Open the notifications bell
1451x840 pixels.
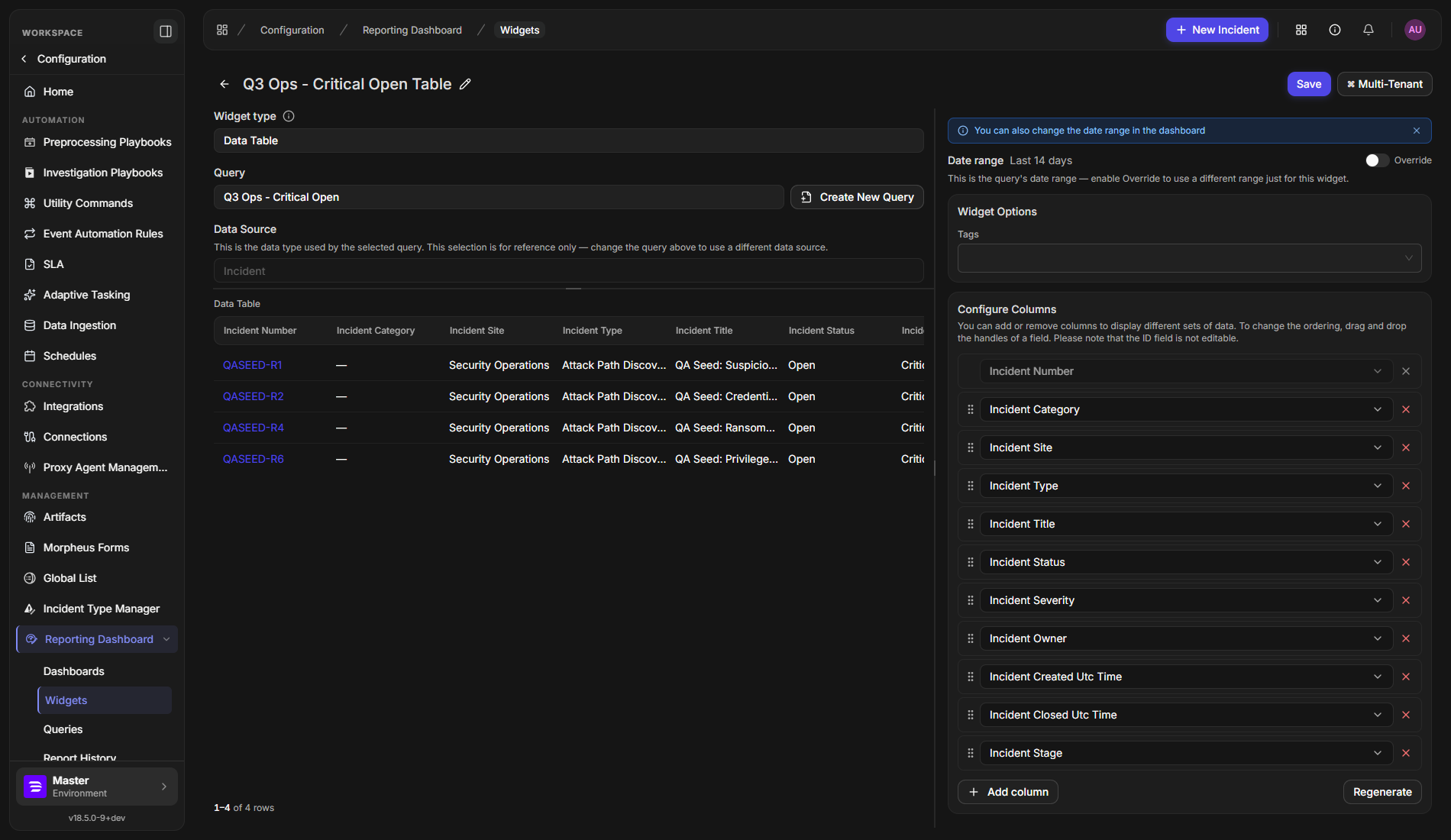(1369, 30)
